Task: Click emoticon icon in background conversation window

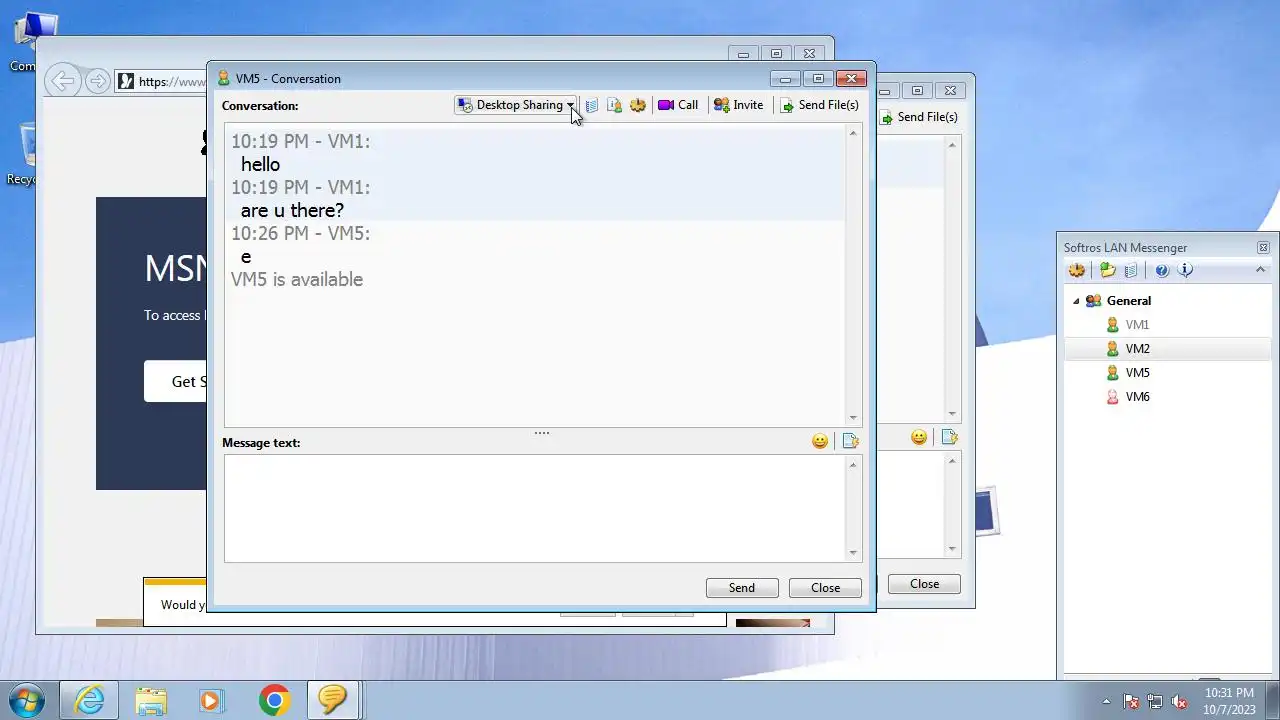Action: pyautogui.click(x=919, y=437)
